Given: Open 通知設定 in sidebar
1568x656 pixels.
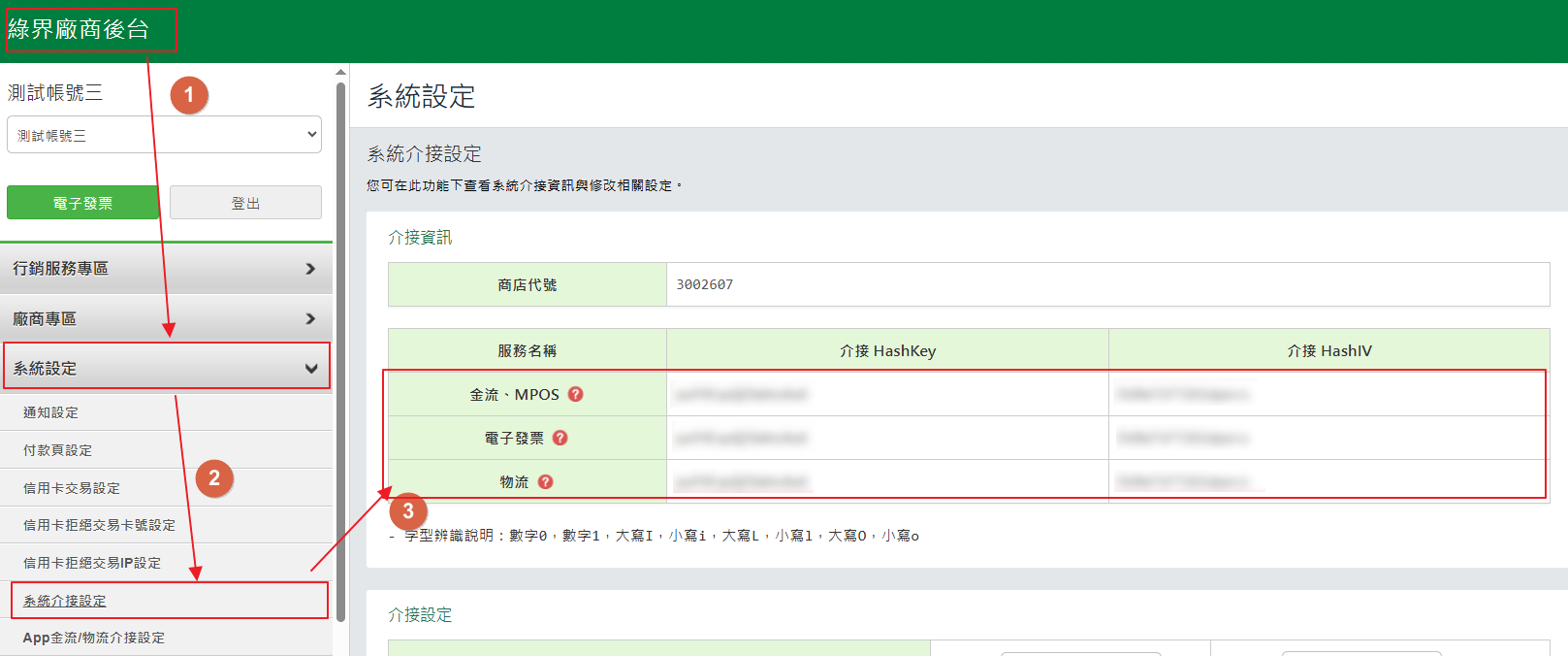Looking at the screenshot, I should 51,412.
